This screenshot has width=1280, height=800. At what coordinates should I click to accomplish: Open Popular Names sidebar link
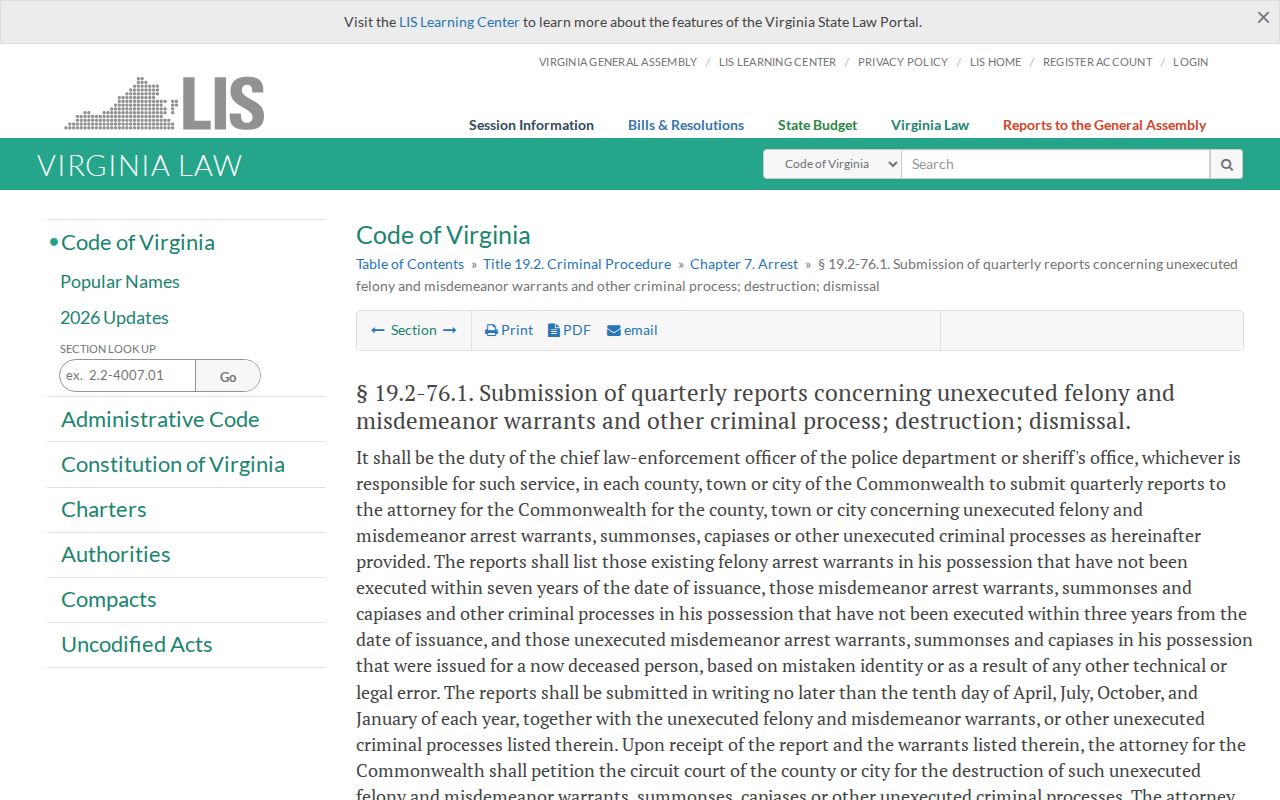click(x=120, y=282)
